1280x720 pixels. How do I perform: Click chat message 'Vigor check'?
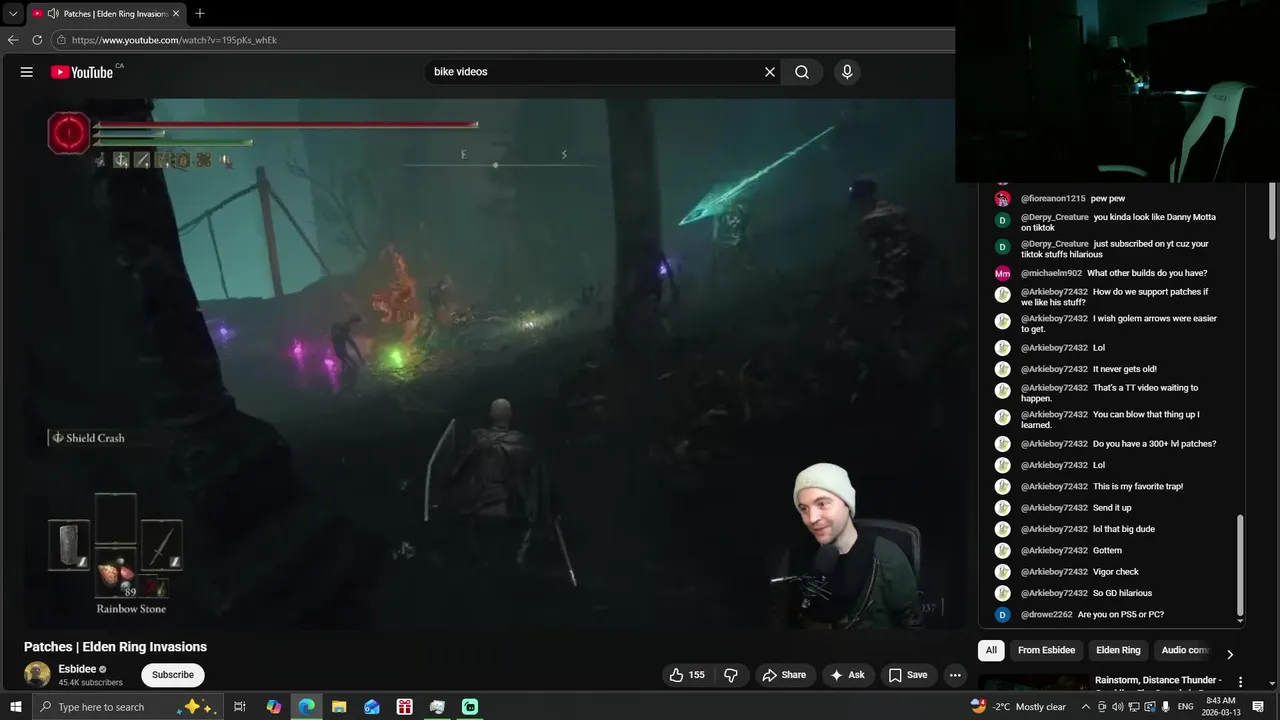(x=1116, y=571)
